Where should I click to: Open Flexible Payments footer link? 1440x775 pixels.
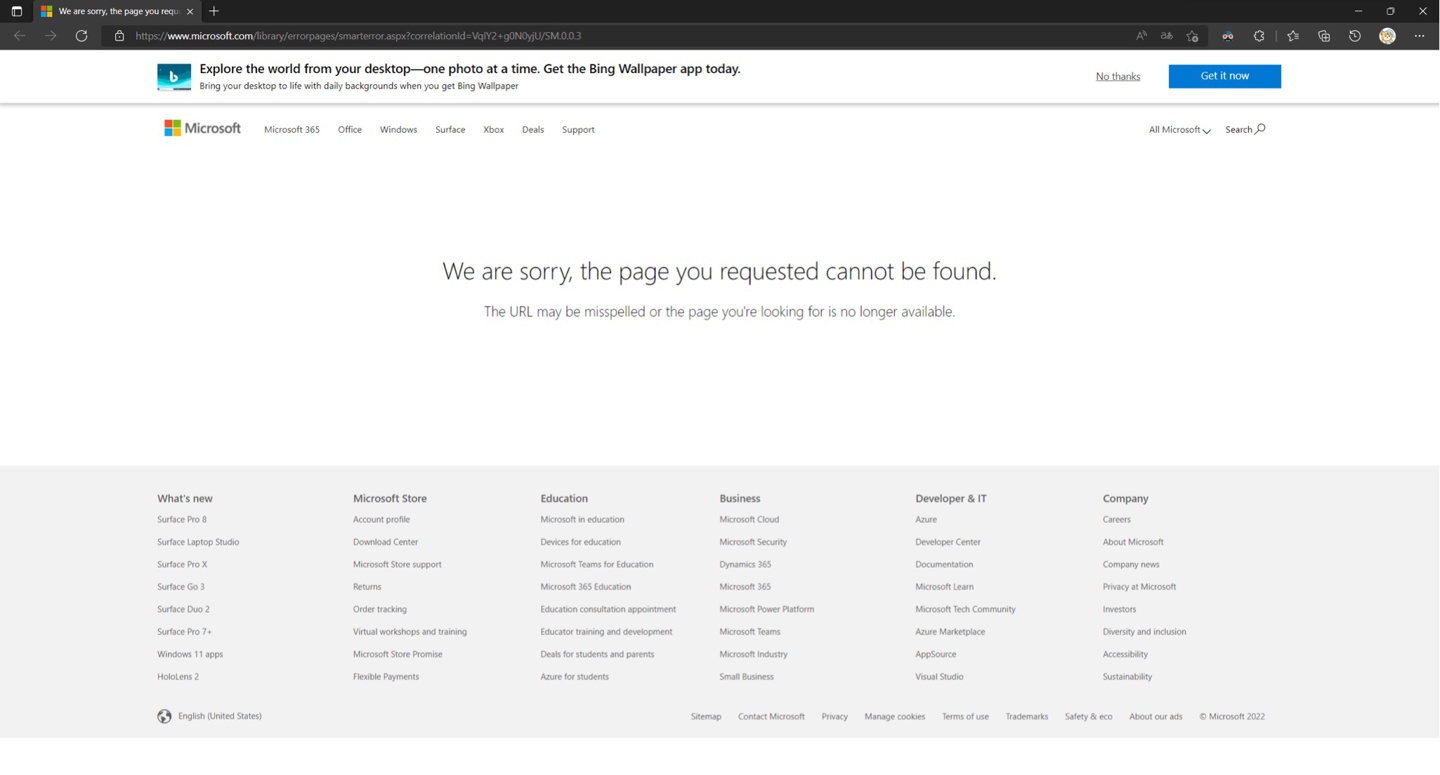click(x=386, y=677)
